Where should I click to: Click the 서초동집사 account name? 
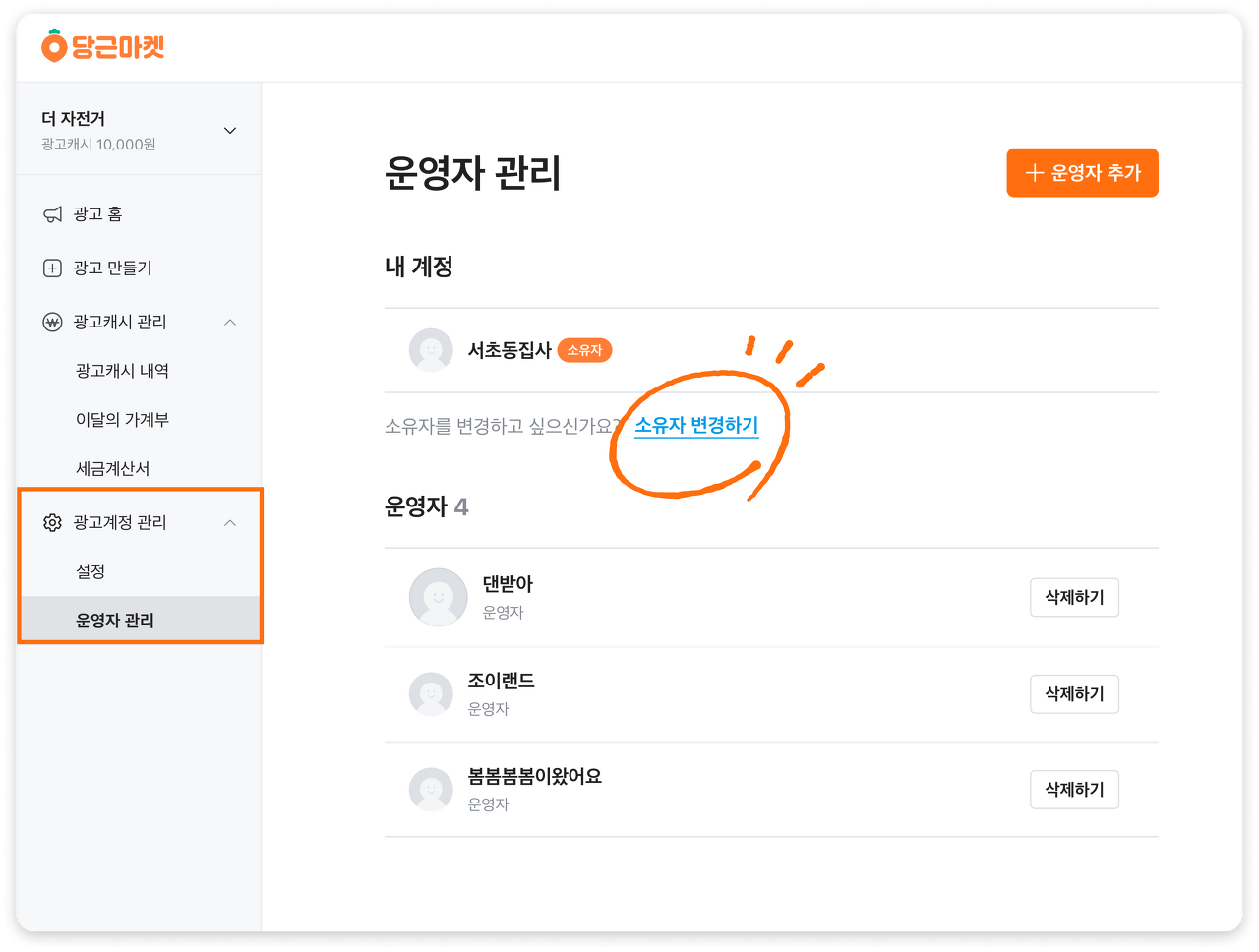510,350
